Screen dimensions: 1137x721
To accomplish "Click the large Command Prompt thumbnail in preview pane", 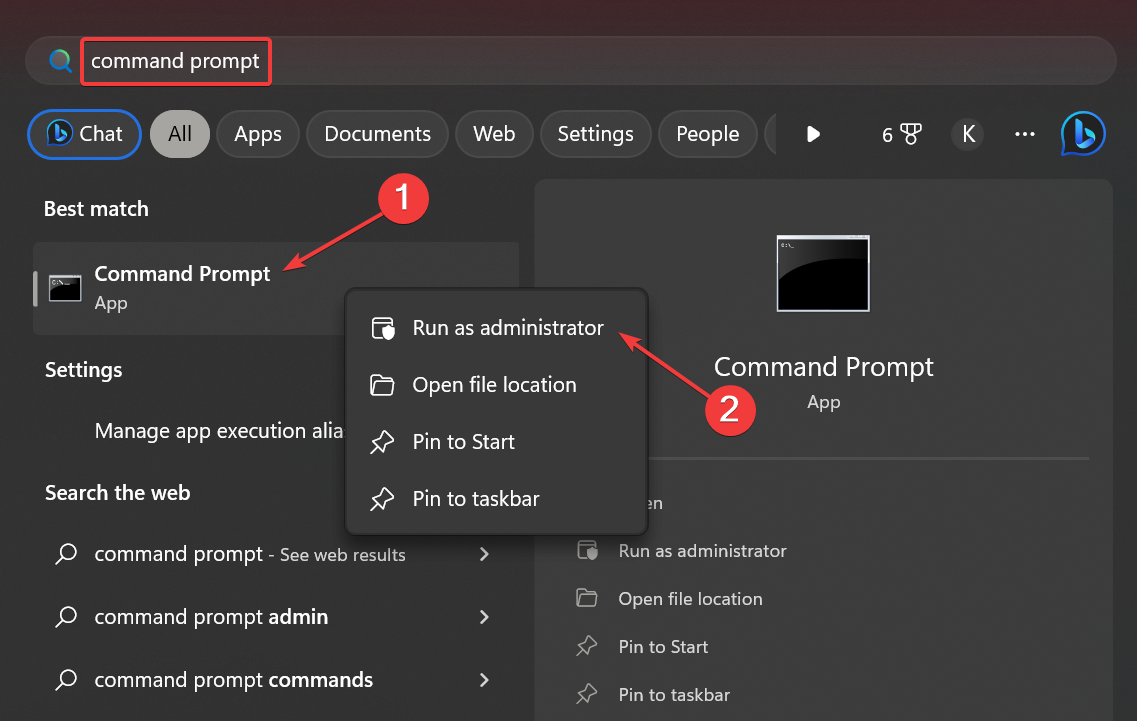I will click(823, 273).
